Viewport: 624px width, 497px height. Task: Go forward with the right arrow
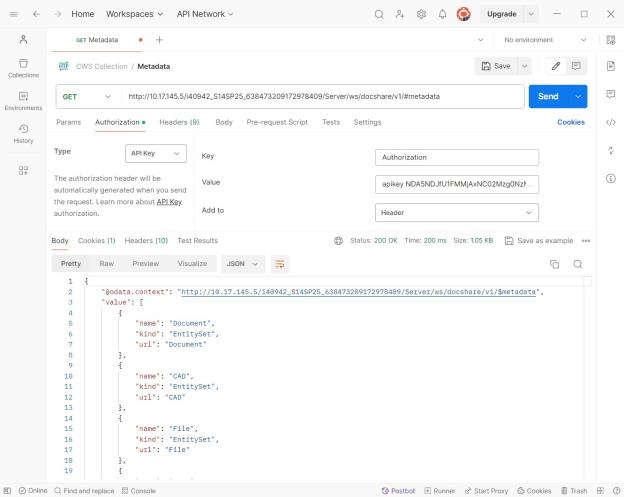coord(58,14)
